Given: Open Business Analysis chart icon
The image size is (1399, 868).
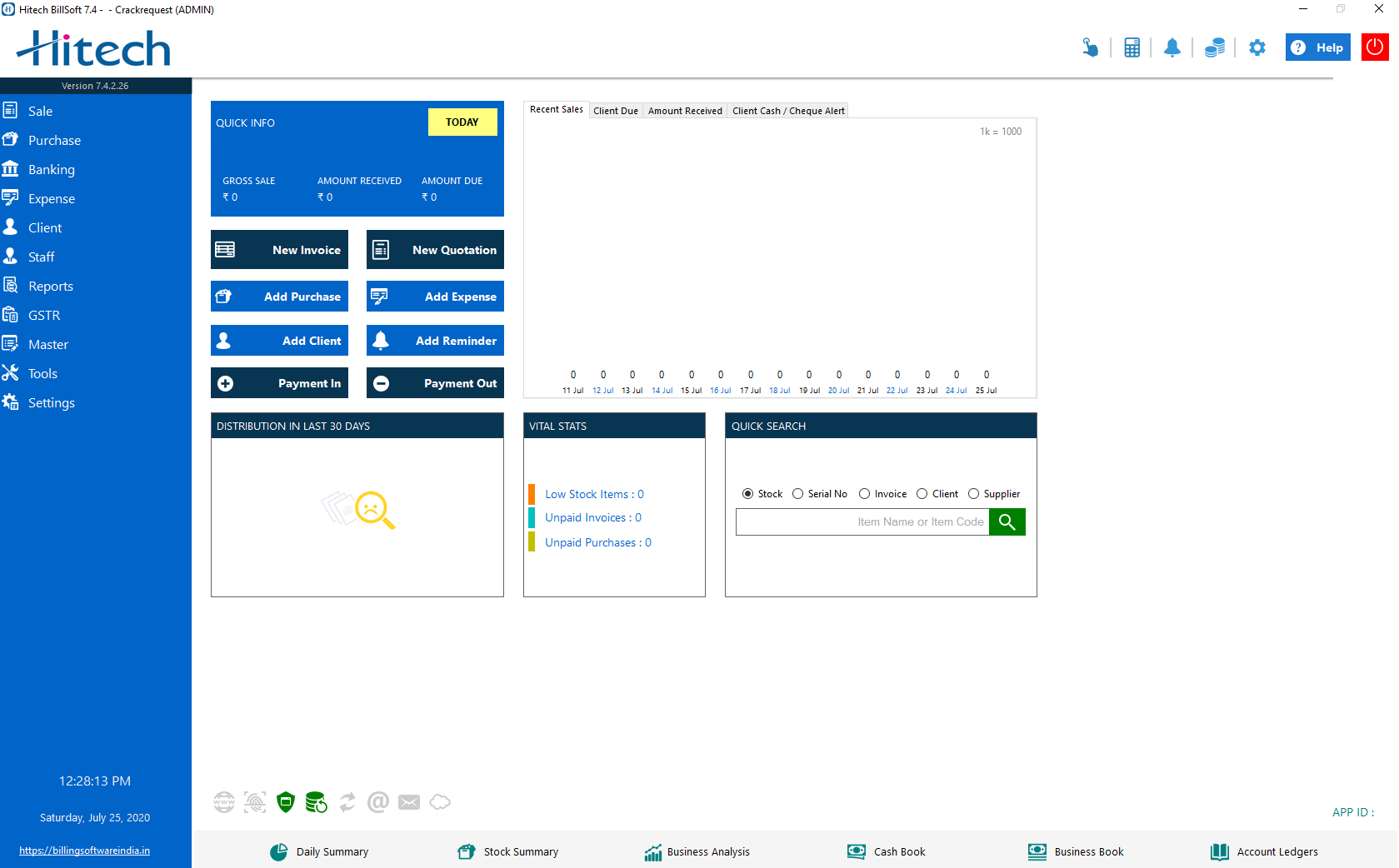Looking at the screenshot, I should pos(652,852).
